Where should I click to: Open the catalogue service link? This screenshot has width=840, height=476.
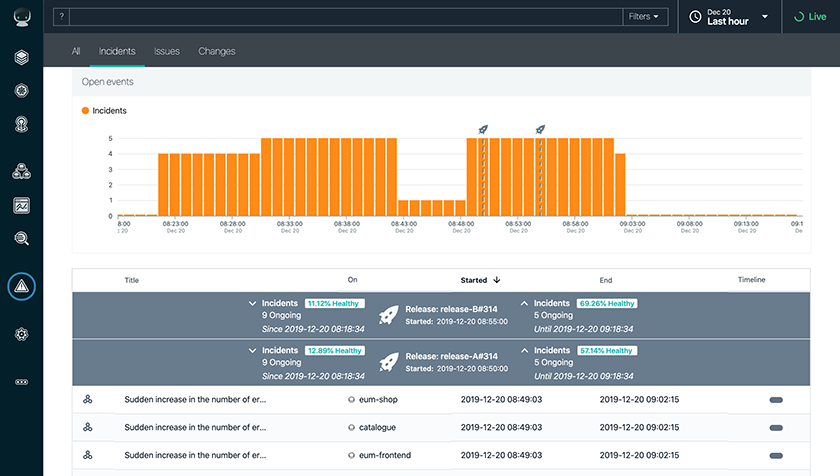[x=377, y=427]
